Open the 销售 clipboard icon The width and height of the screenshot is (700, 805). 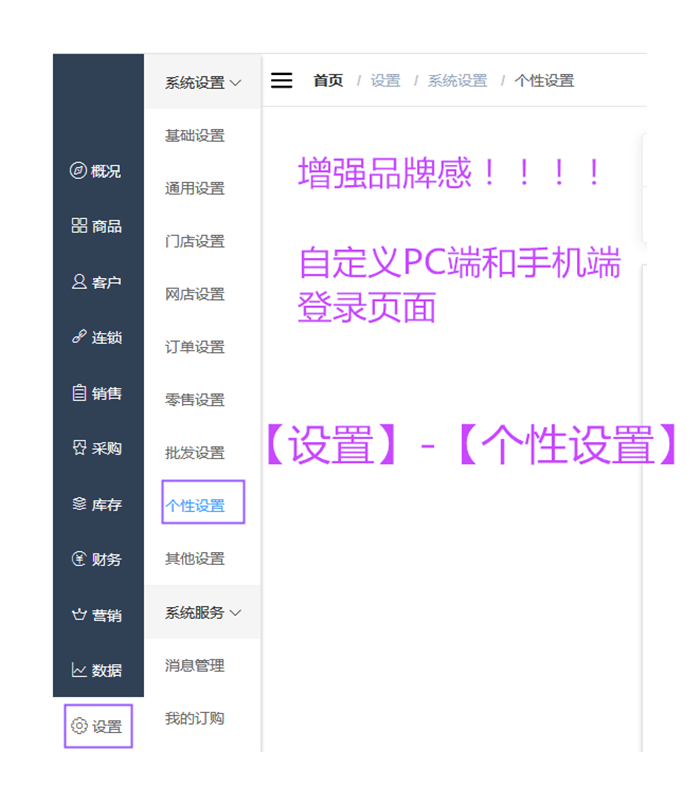[79, 393]
